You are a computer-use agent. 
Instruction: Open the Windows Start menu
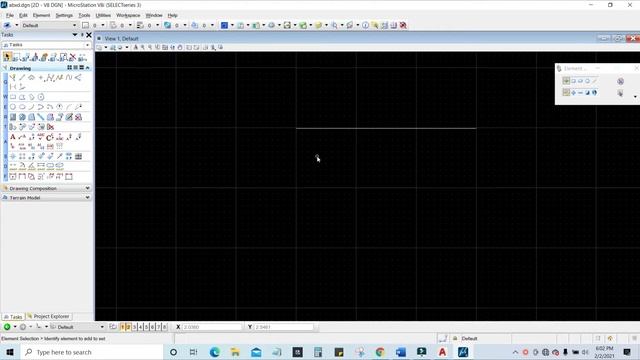point(10,352)
